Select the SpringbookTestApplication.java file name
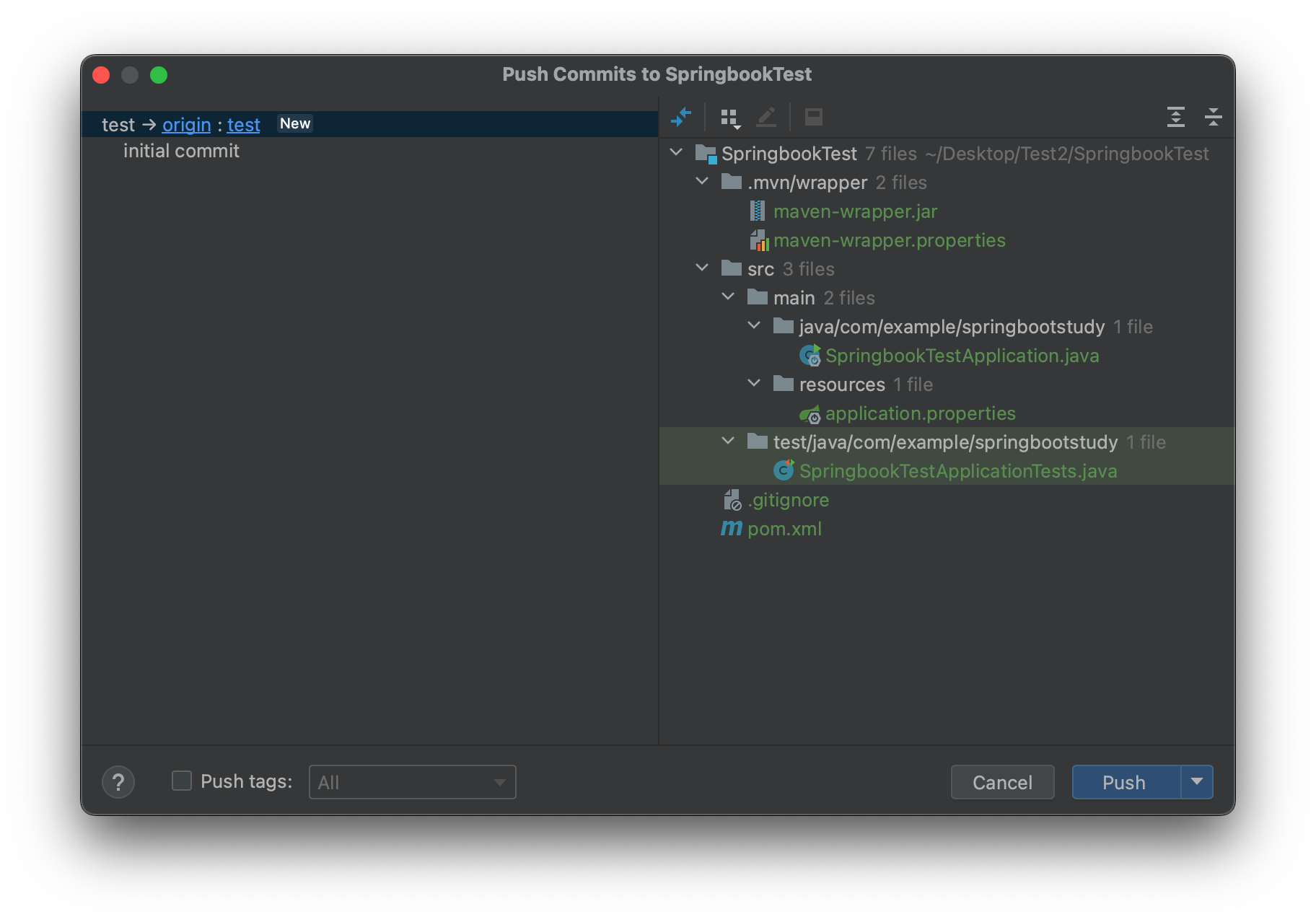Viewport: 1316px width, 922px height. pos(962,356)
